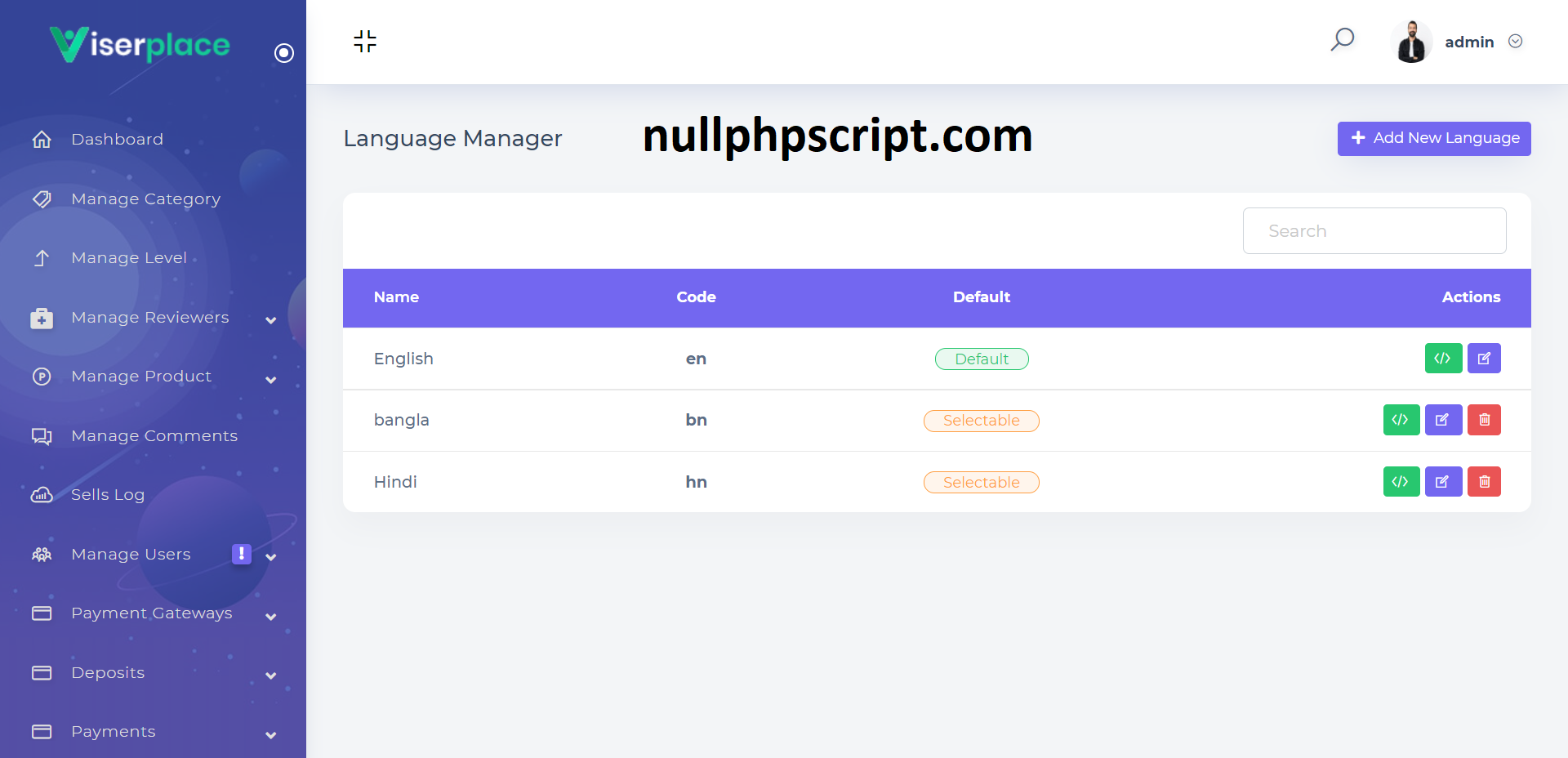Click the edit icon for English language
This screenshot has height=758, width=1568.
point(1484,359)
